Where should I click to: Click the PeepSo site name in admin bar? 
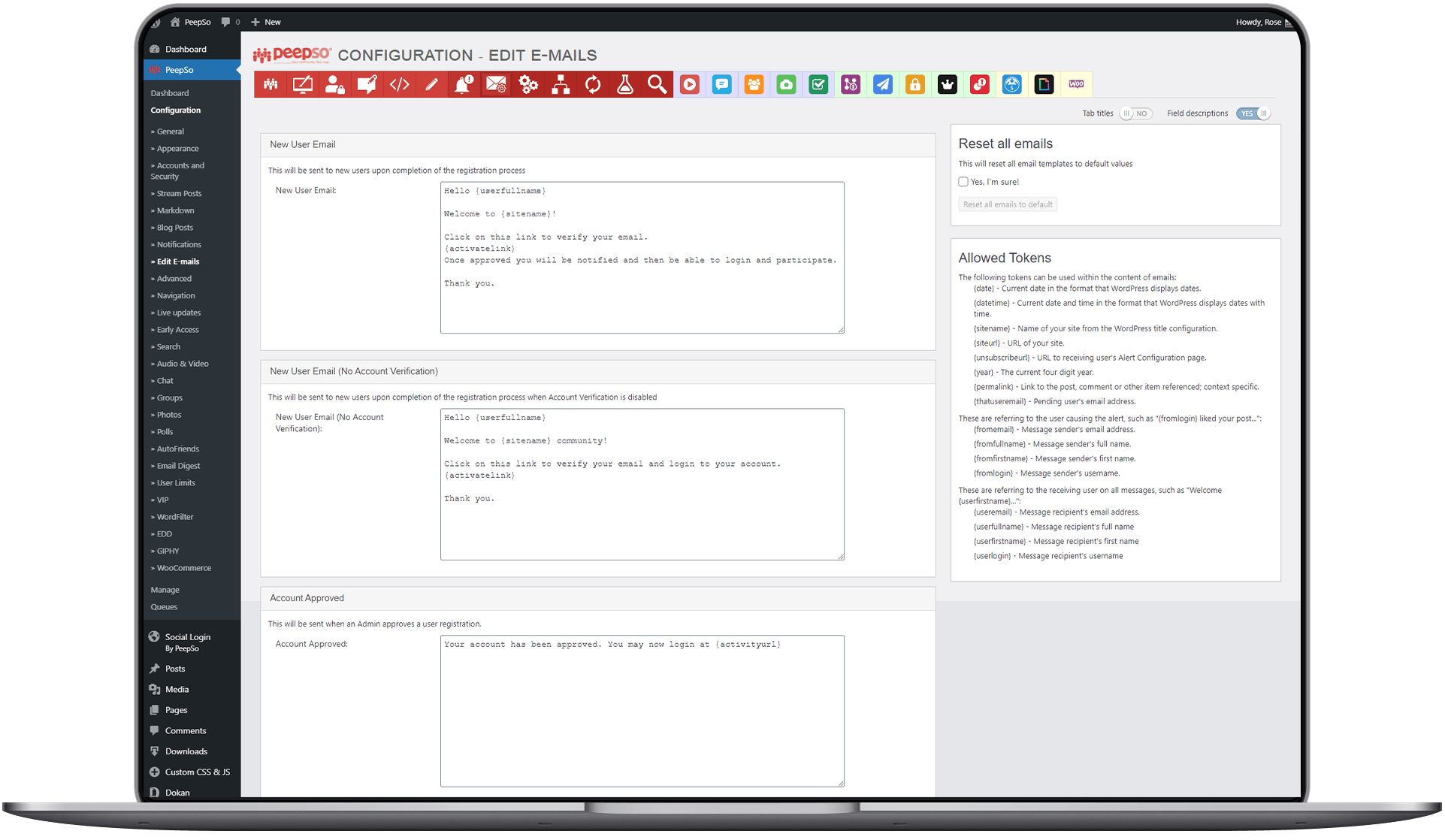coord(190,23)
